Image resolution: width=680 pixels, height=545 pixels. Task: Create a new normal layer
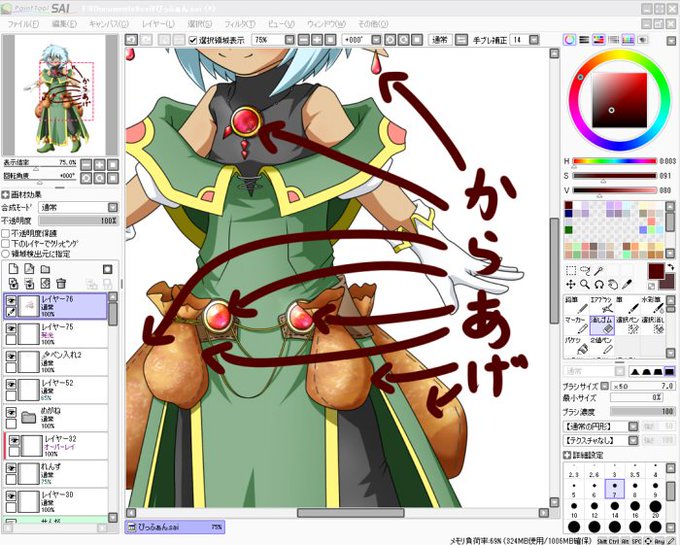[x=13, y=269]
